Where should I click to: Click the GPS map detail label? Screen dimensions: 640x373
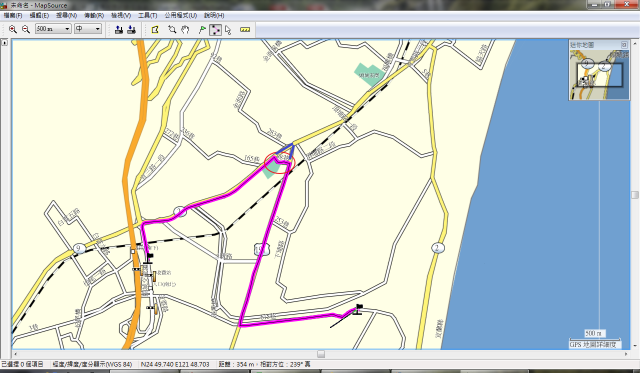point(593,345)
